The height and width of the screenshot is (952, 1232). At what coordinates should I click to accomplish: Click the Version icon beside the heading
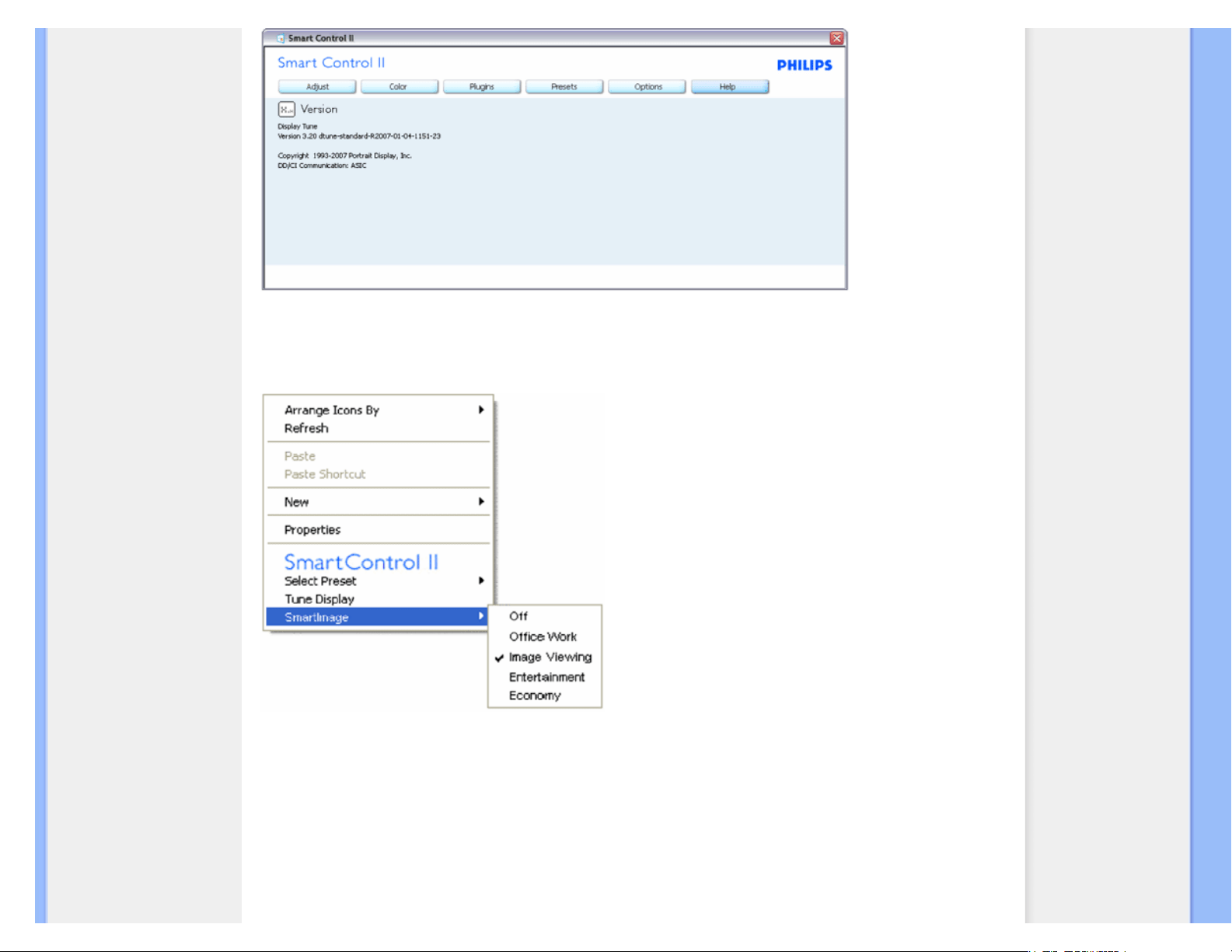287,110
